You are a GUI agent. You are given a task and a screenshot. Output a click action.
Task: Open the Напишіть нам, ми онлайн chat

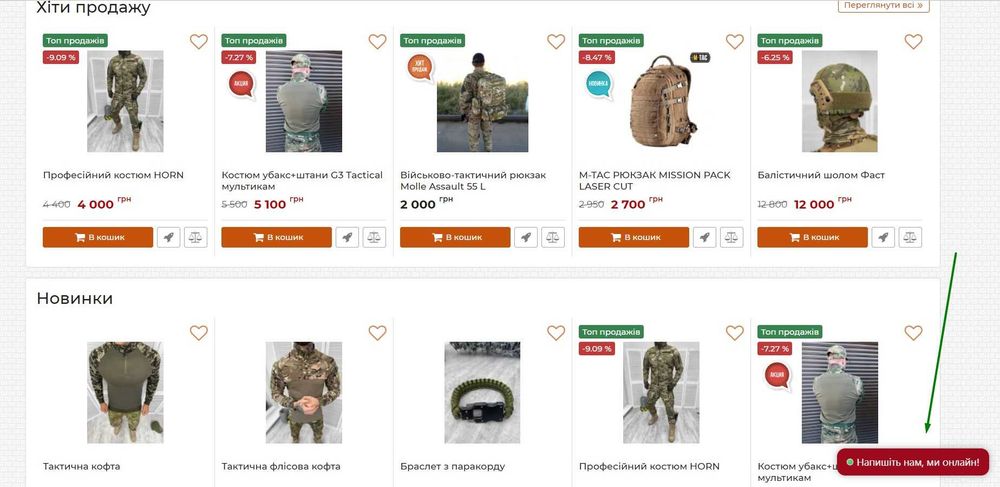[912, 463]
